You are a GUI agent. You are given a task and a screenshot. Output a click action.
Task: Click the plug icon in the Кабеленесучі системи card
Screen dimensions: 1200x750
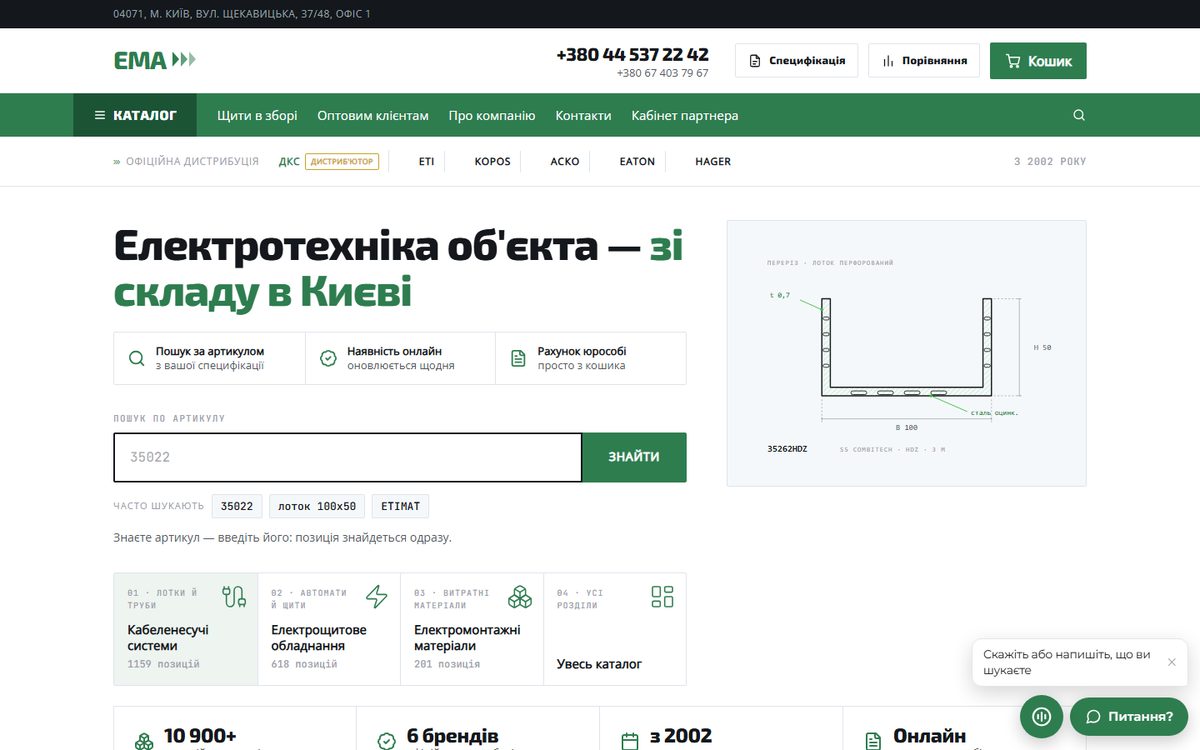coord(234,597)
